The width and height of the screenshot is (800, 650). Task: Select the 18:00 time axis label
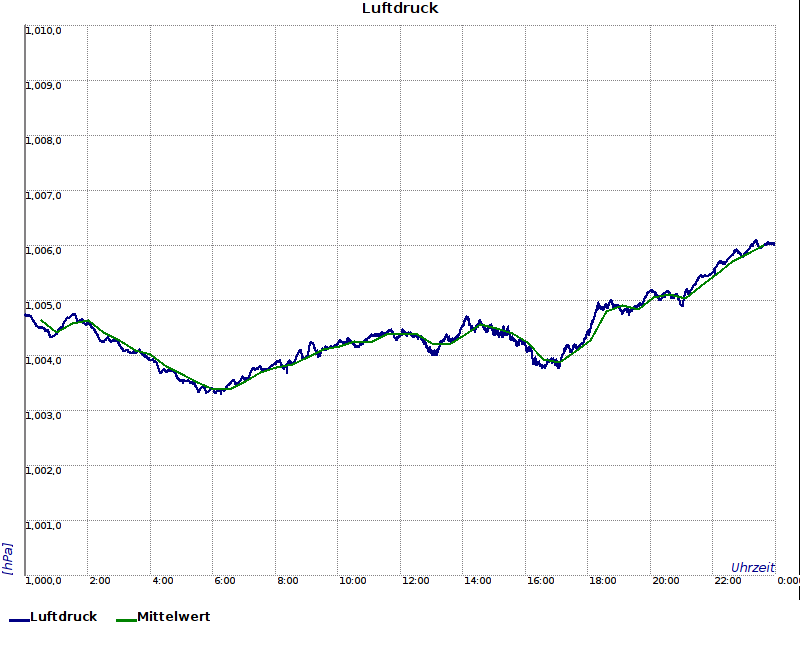tap(602, 580)
